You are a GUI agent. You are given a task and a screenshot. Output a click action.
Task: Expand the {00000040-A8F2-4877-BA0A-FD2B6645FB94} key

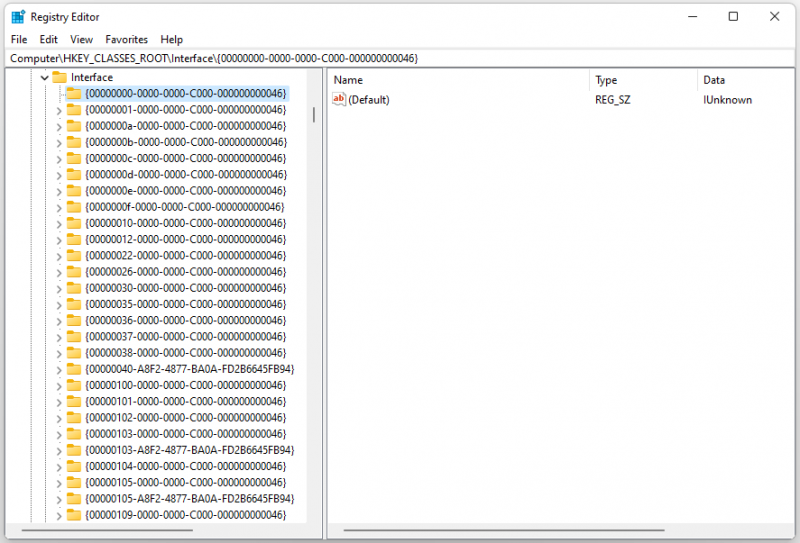pos(59,370)
